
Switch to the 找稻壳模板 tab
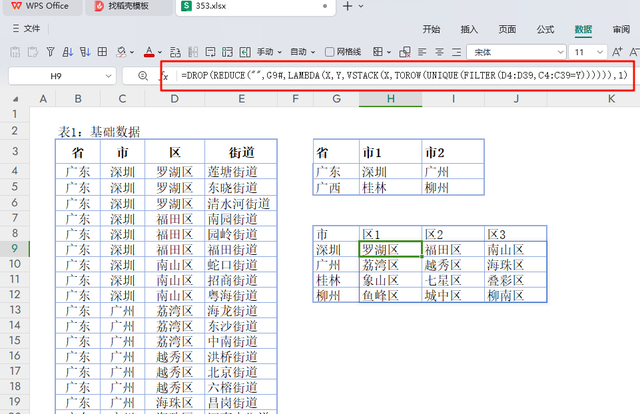[129, 6]
